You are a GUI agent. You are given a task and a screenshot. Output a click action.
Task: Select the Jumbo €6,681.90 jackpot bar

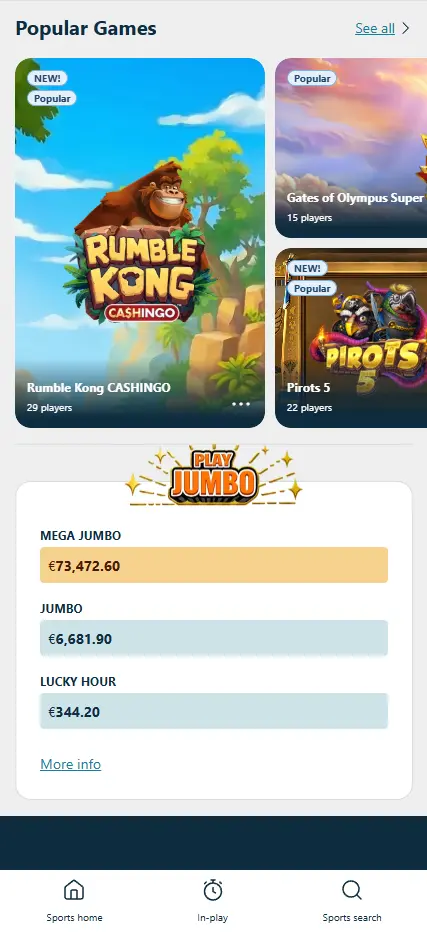point(214,638)
